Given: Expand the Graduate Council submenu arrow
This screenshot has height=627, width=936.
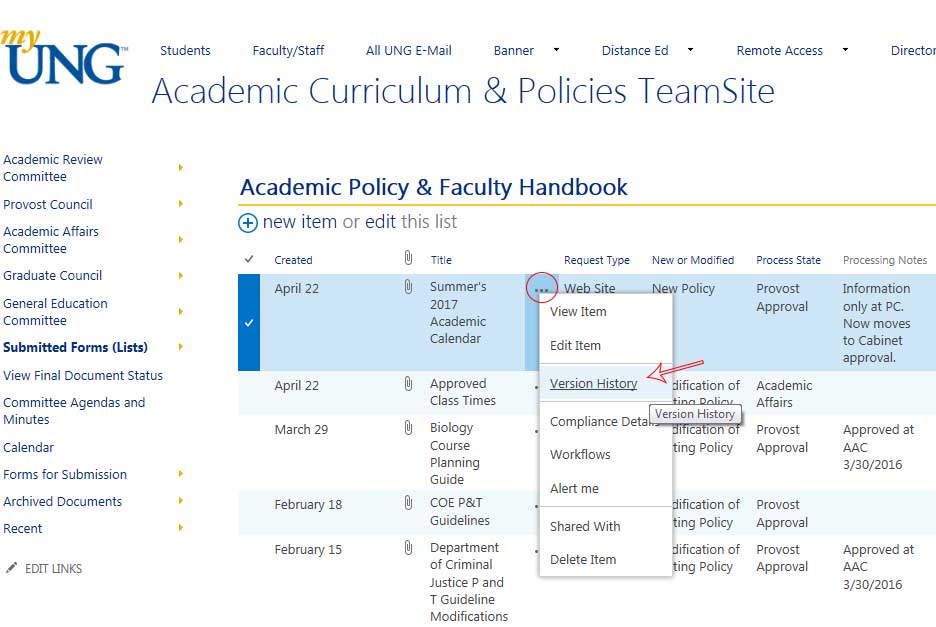Looking at the screenshot, I should pyautogui.click(x=180, y=275).
